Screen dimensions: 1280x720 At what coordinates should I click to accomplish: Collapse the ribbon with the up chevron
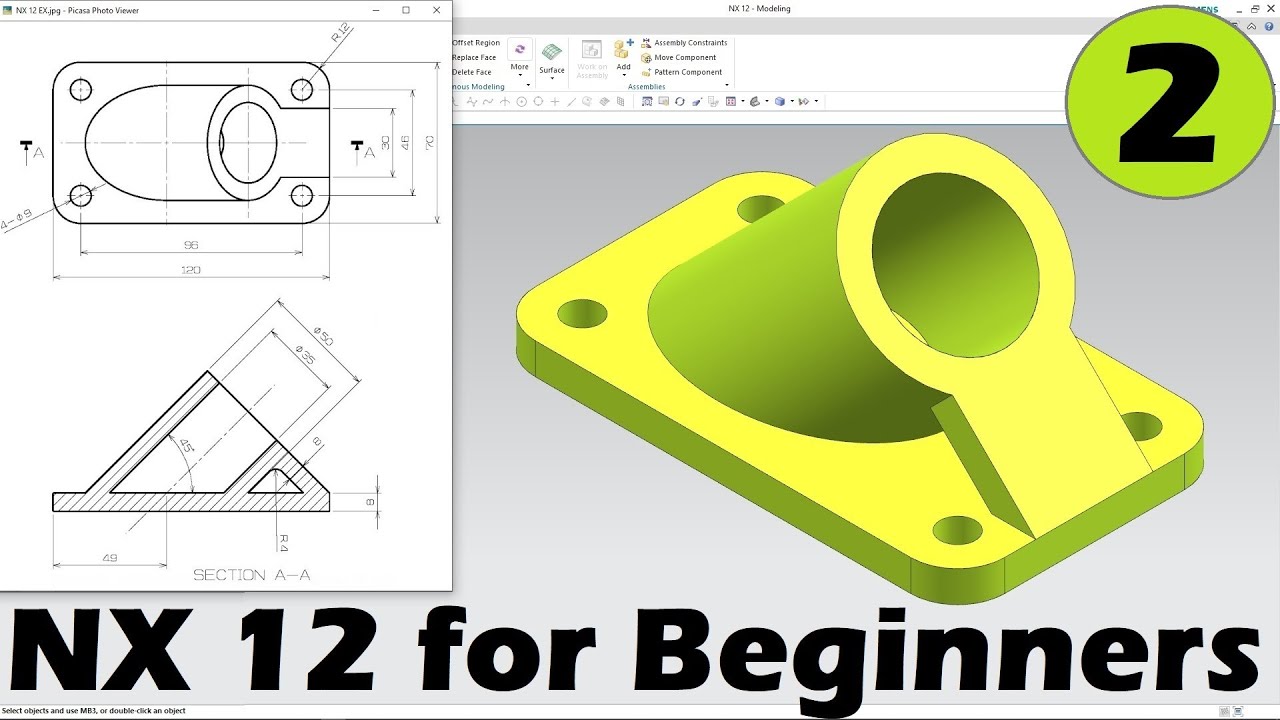click(1251, 25)
